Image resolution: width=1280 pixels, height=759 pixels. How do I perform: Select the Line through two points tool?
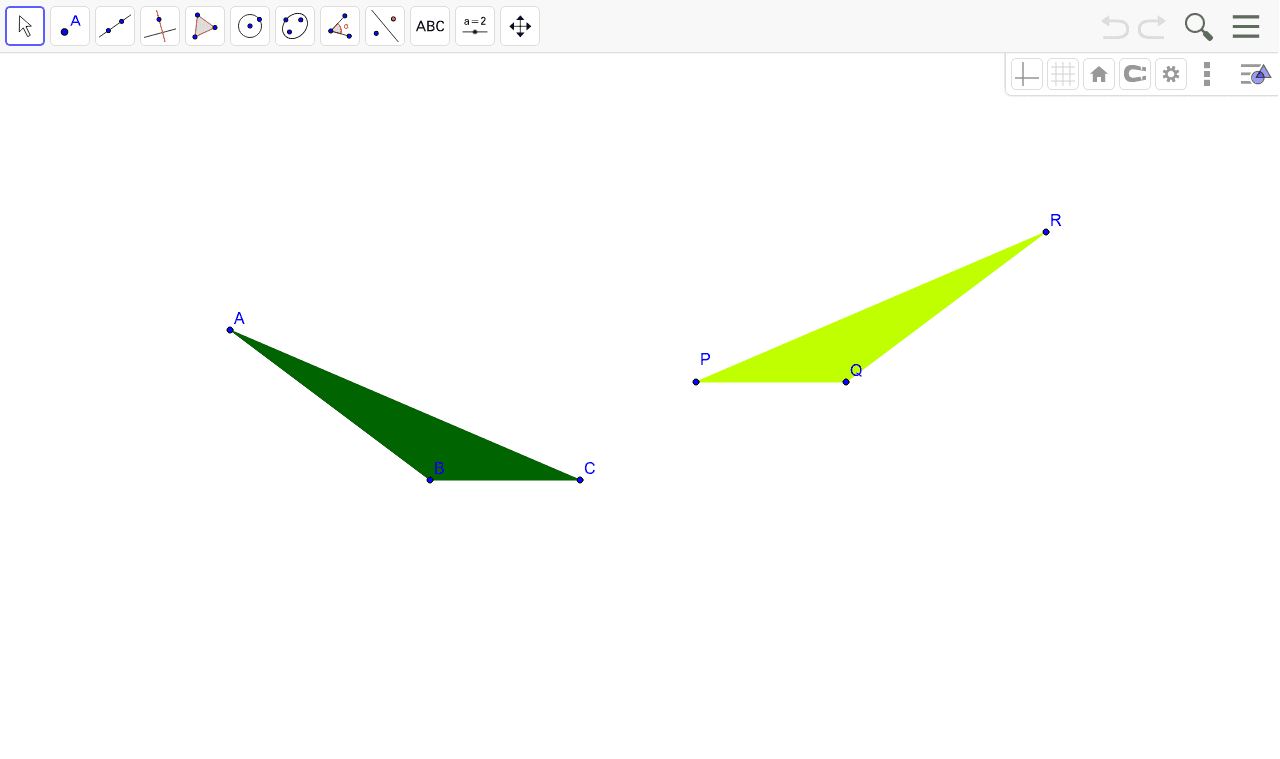pyautogui.click(x=115, y=26)
